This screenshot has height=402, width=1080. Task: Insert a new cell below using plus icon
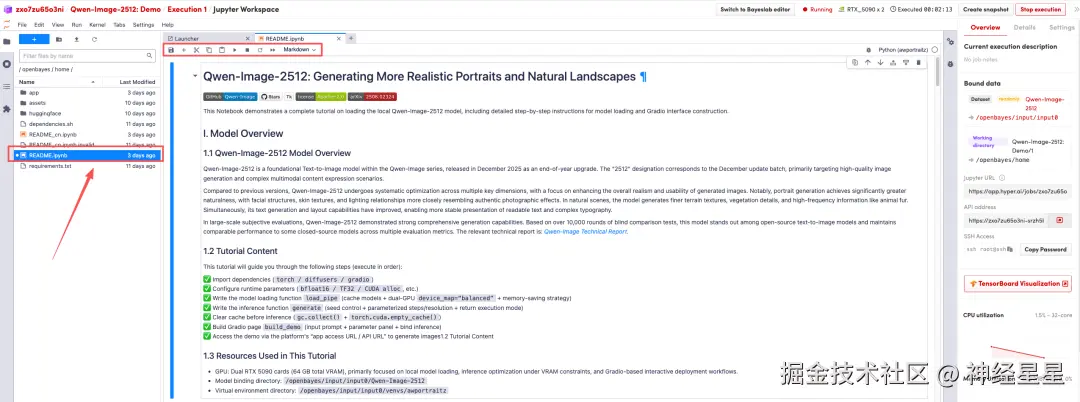[184, 50]
